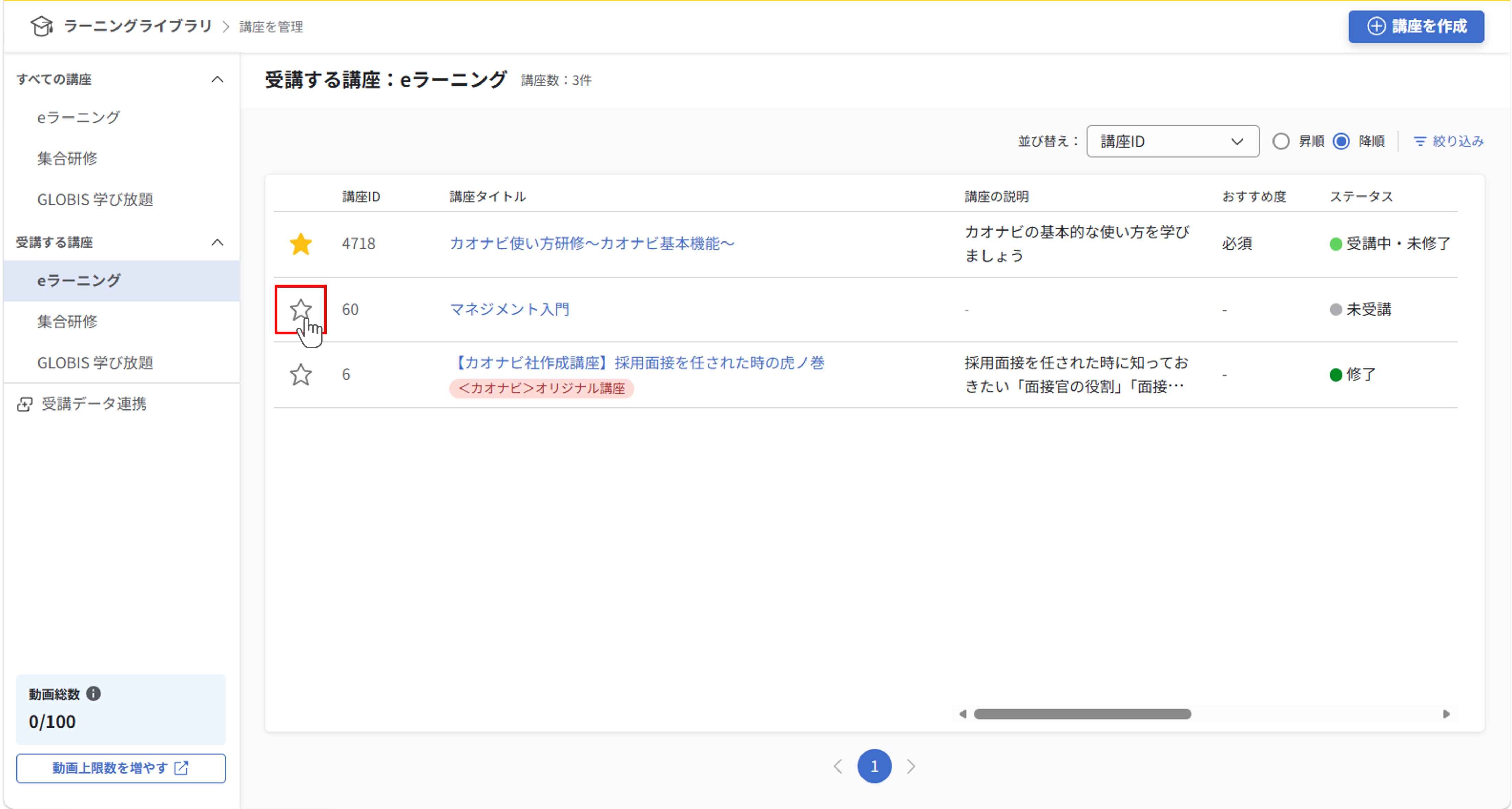Click the 0/100 video count
Image resolution: width=1512 pixels, height=809 pixels.
(x=52, y=722)
